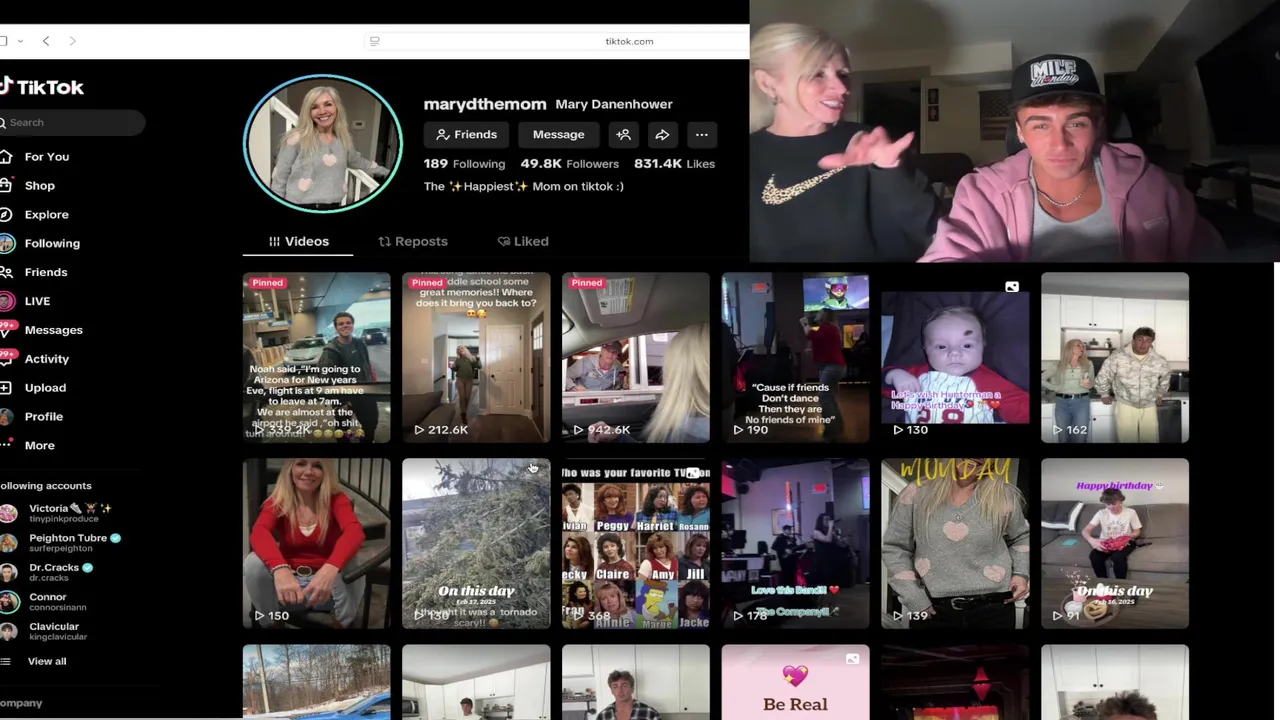Open the profile three-dots menu

(x=702, y=135)
